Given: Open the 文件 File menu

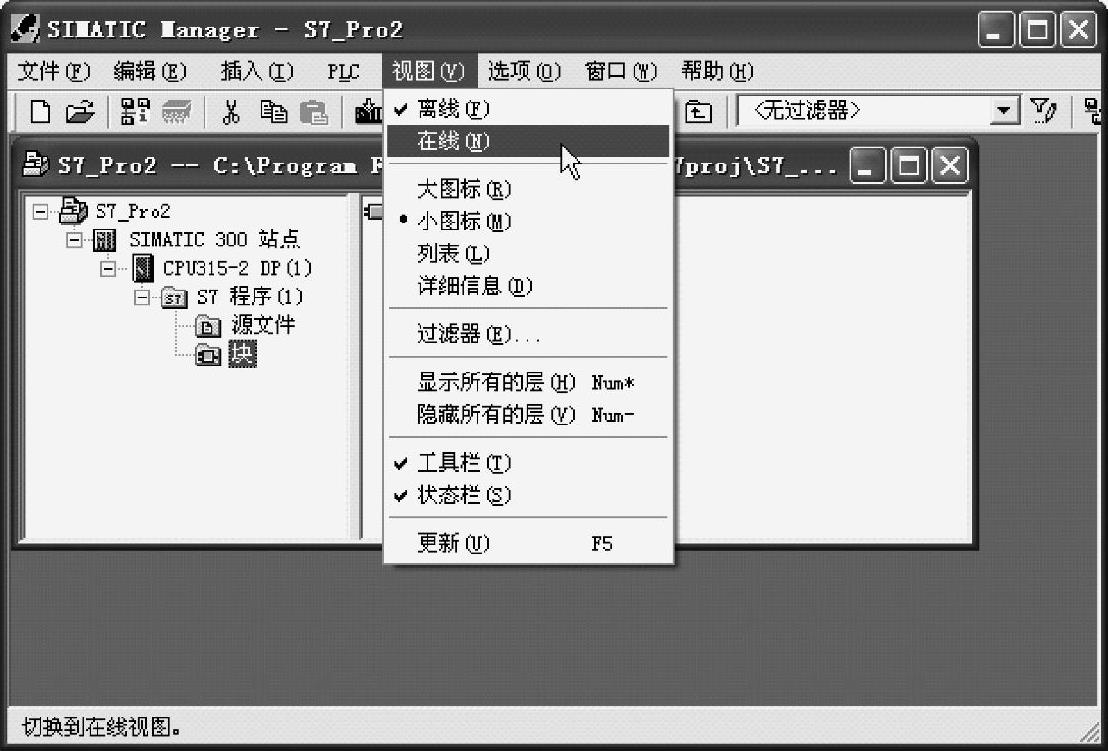Looking at the screenshot, I should coord(54,71).
